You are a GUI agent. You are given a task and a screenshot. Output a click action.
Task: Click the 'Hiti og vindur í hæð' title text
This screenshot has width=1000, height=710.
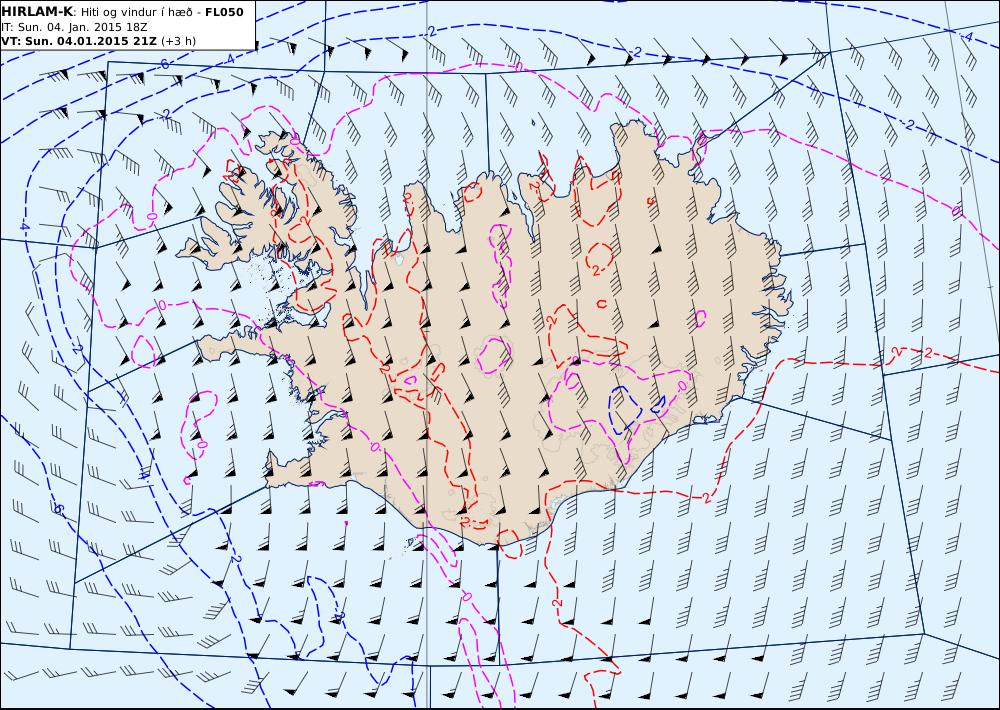click(137, 12)
